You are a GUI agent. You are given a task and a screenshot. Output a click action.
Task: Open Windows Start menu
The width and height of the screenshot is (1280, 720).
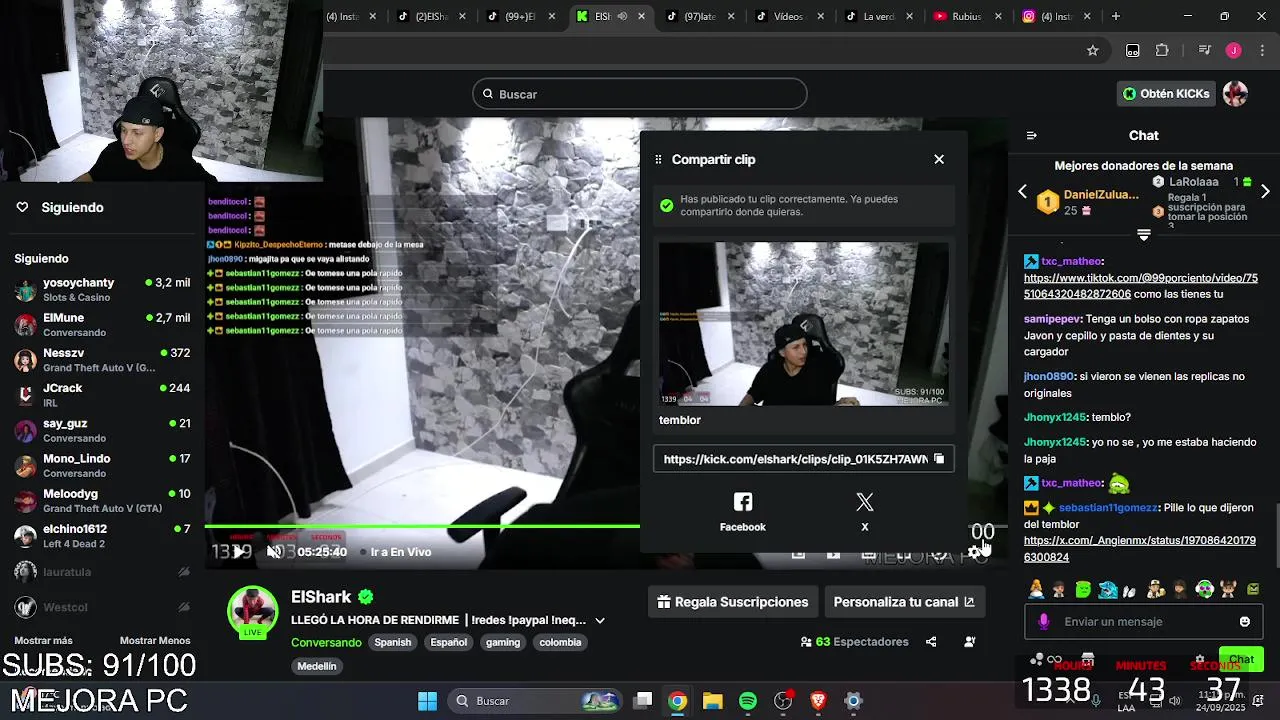427,701
